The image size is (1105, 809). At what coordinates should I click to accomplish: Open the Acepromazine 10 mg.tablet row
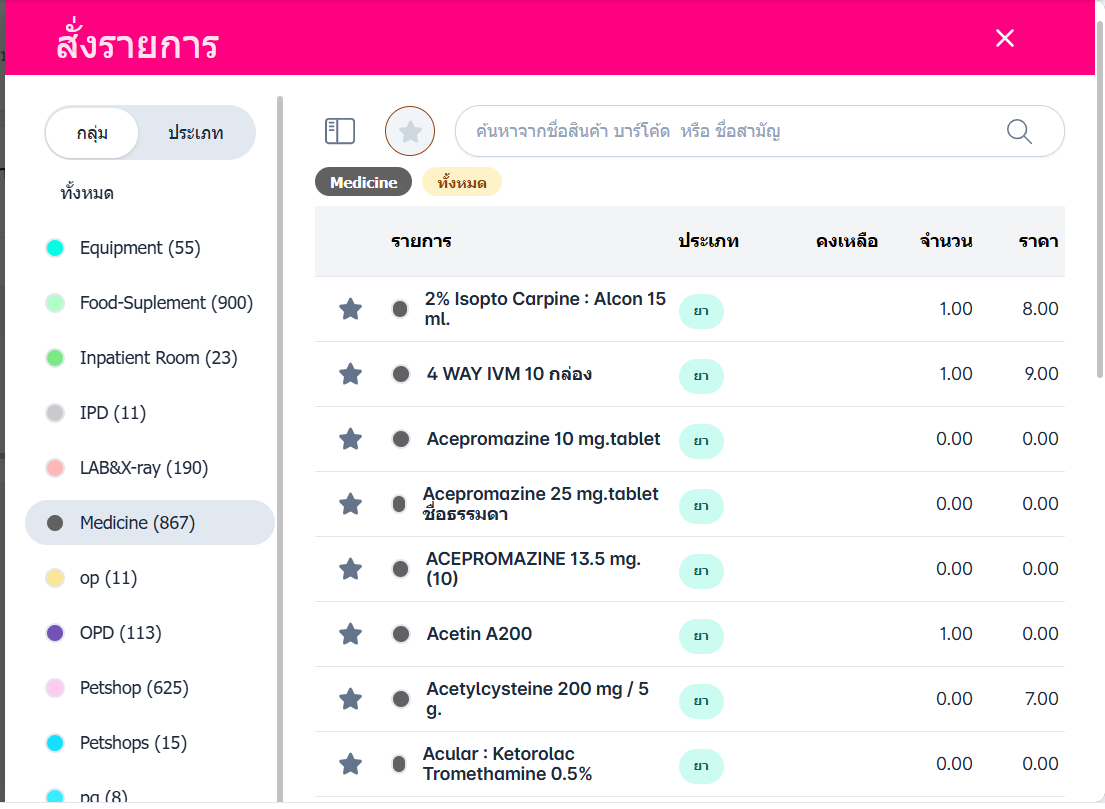click(689, 439)
